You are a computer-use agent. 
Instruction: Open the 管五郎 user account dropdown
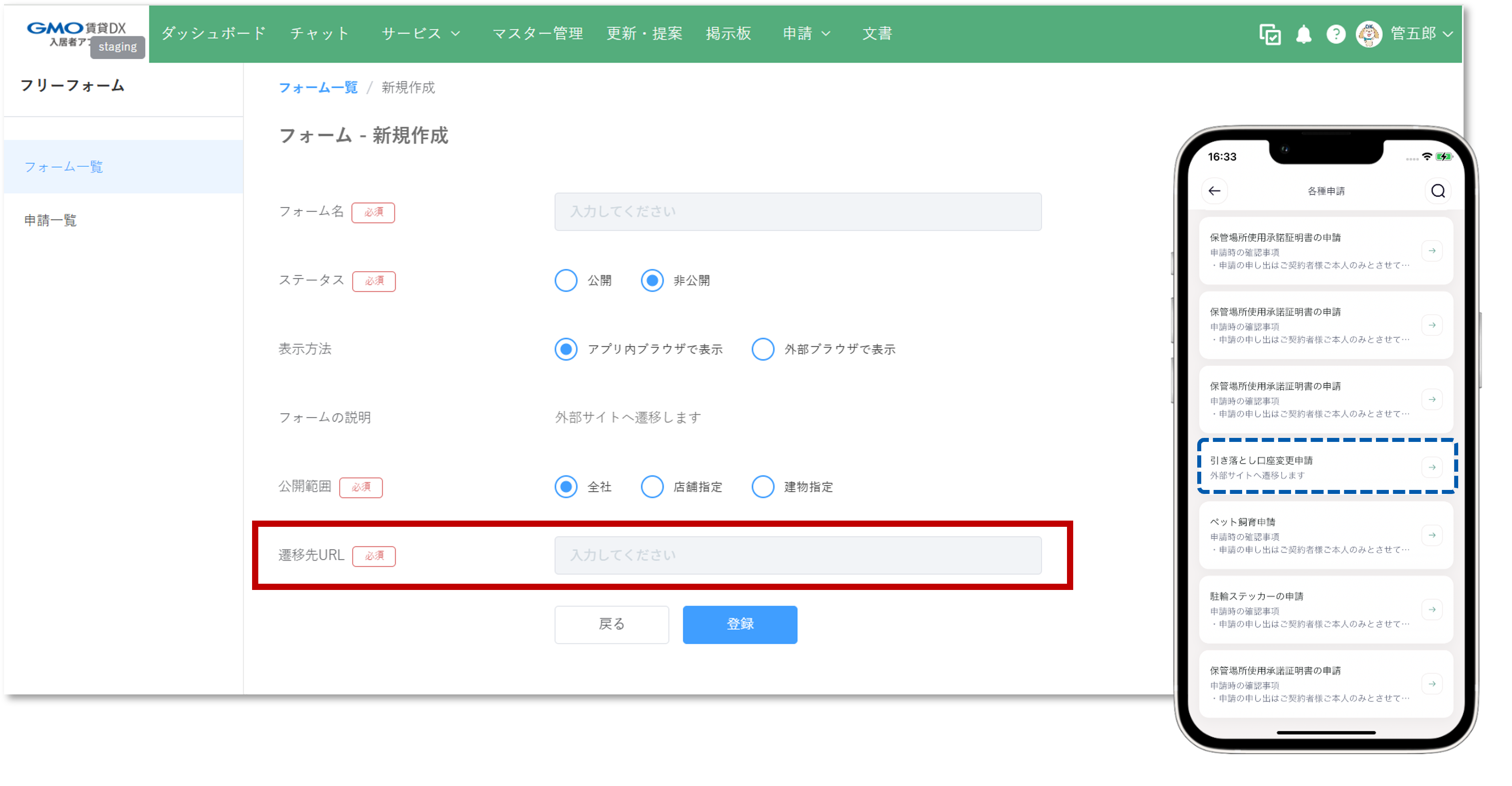(1421, 34)
